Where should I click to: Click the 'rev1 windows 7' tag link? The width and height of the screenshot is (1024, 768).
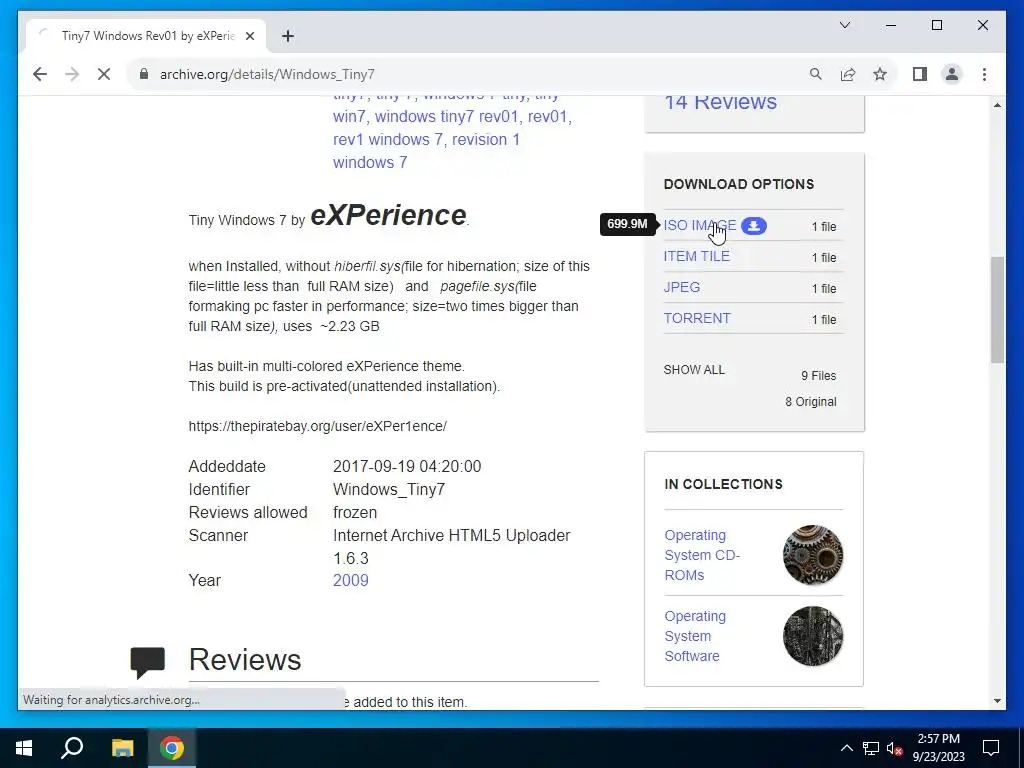(388, 140)
